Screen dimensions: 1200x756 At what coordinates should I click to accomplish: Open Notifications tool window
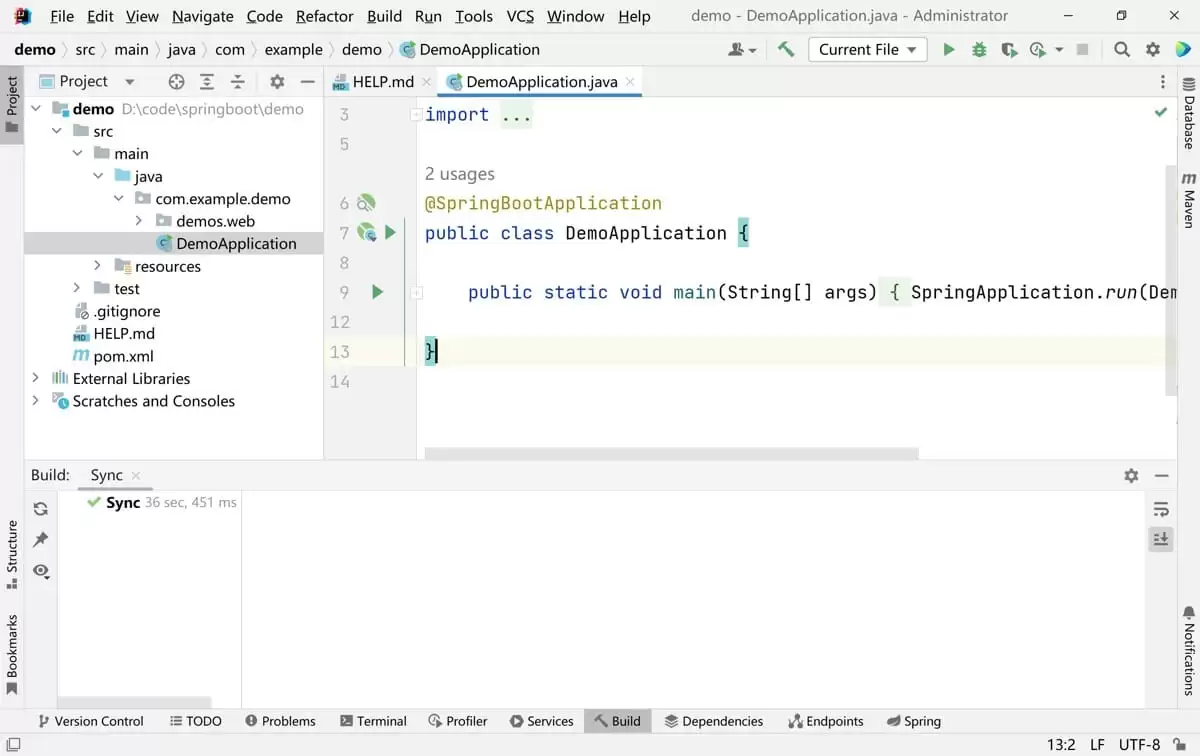coord(1189,650)
